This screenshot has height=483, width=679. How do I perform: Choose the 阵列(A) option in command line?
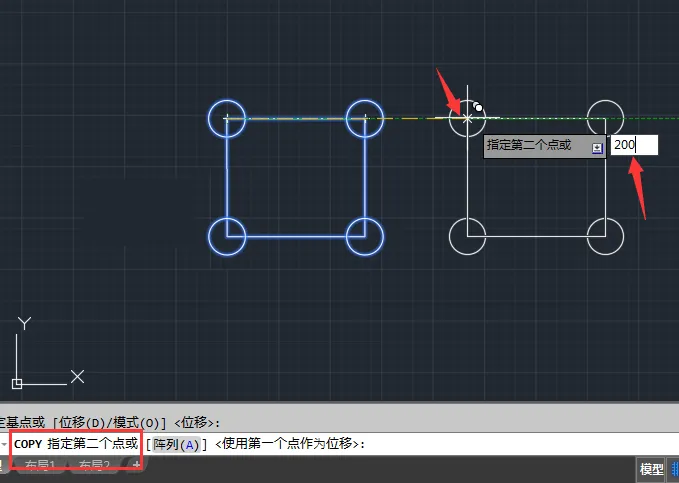176,444
